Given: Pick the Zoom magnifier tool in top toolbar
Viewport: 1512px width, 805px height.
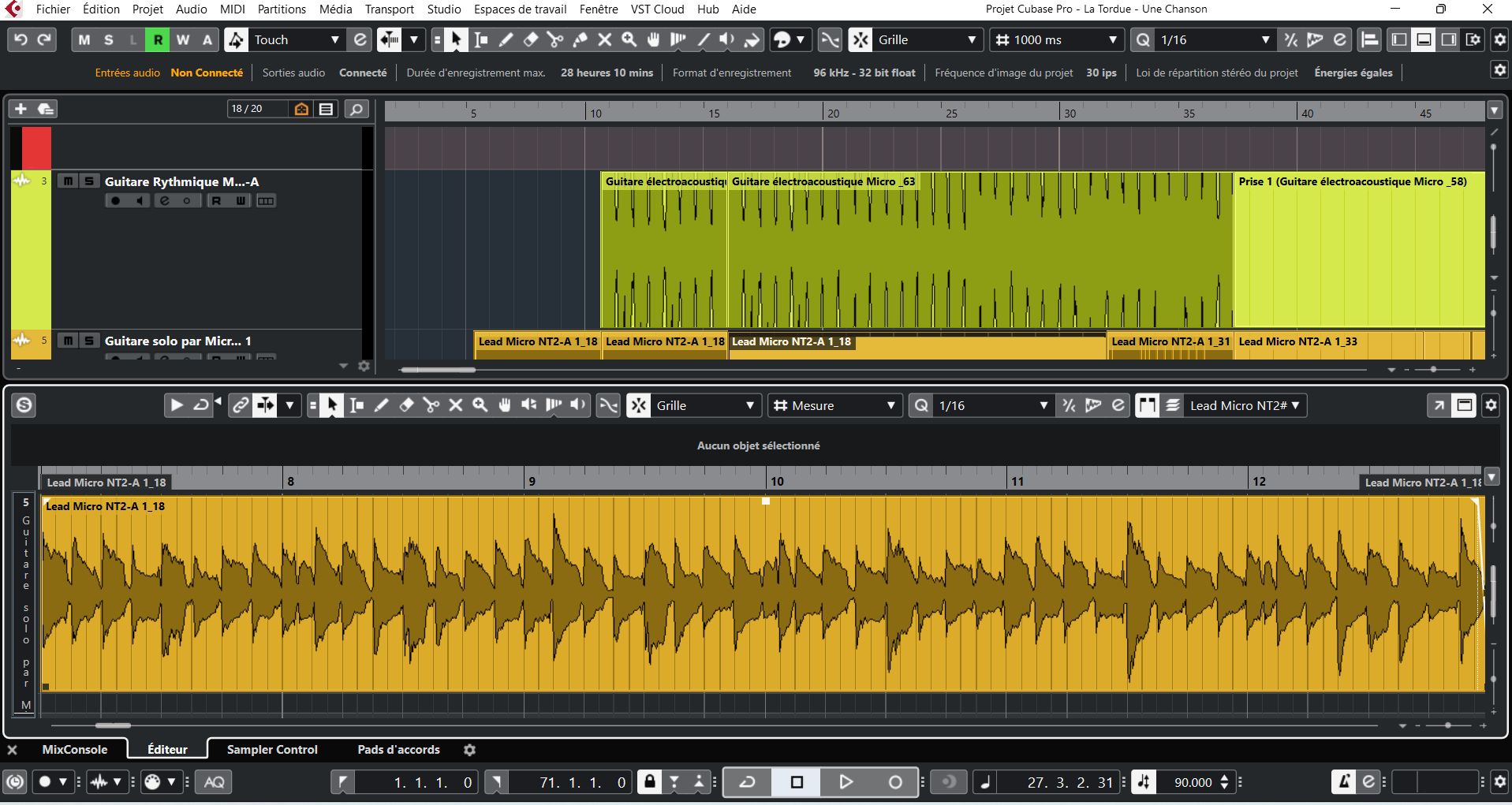Looking at the screenshot, I should (x=629, y=40).
